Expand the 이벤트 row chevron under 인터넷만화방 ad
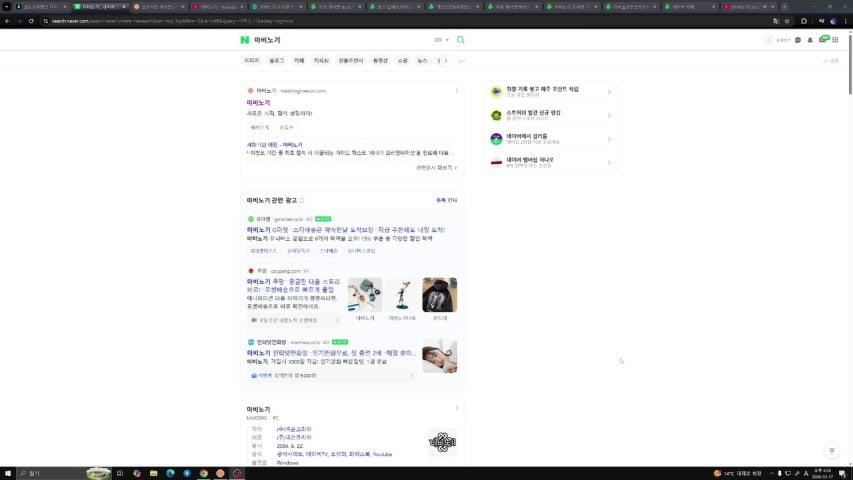 pos(411,376)
